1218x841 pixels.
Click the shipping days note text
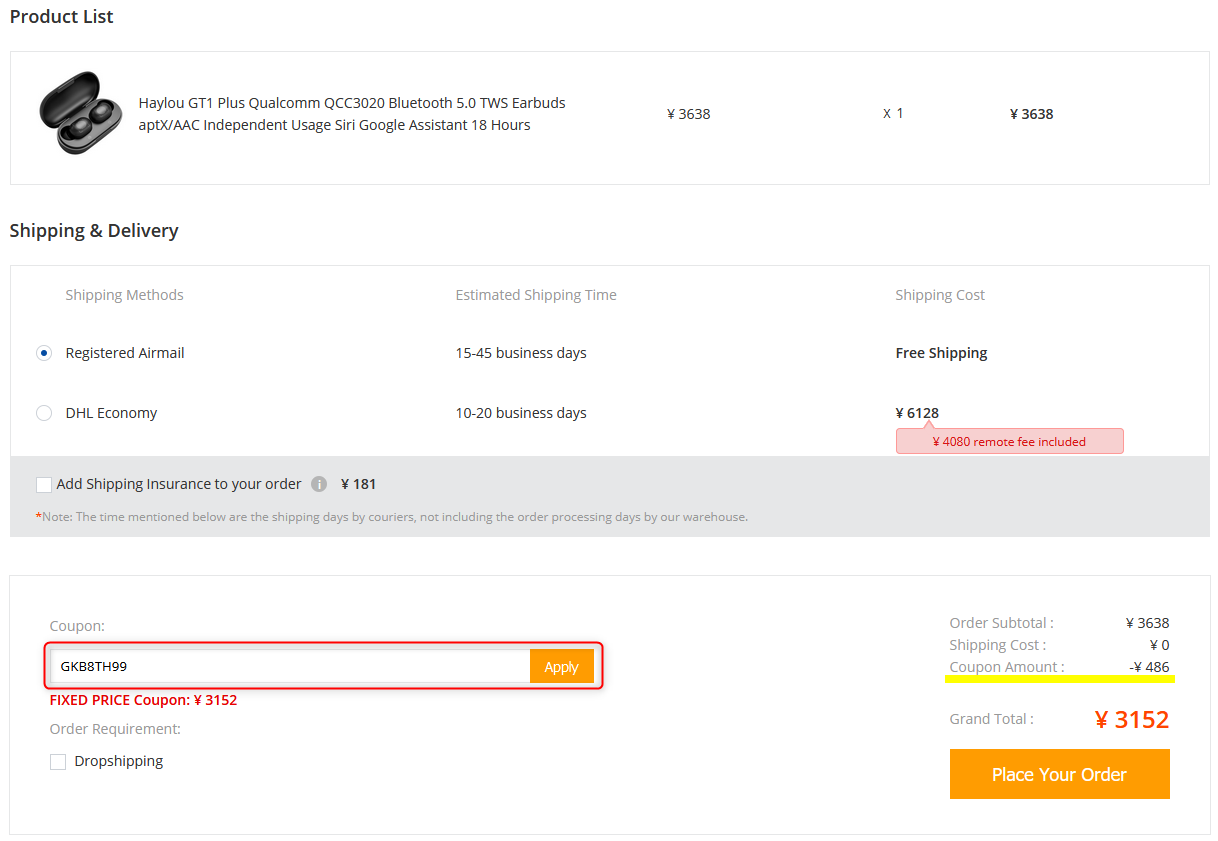click(392, 517)
